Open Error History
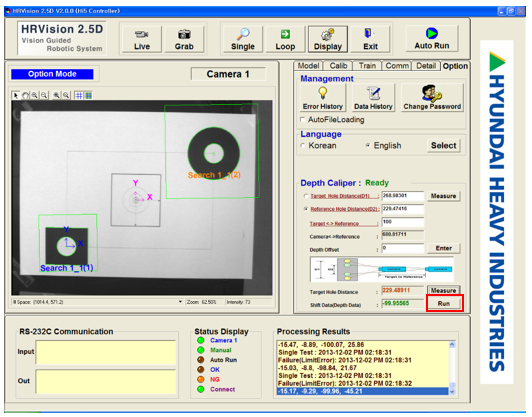532x417 pixels. (x=323, y=98)
